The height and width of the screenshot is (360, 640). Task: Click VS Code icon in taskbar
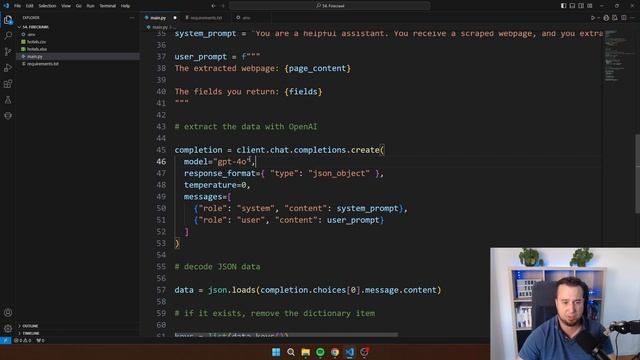click(x=349, y=352)
